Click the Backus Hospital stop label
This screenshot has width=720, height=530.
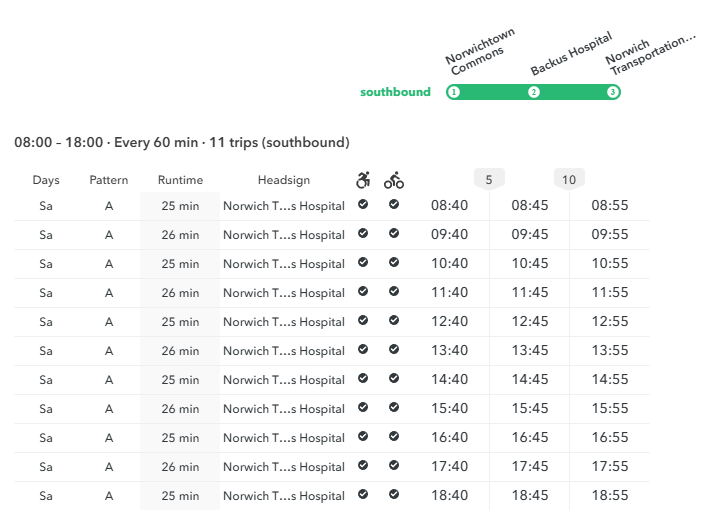[x=572, y=53]
